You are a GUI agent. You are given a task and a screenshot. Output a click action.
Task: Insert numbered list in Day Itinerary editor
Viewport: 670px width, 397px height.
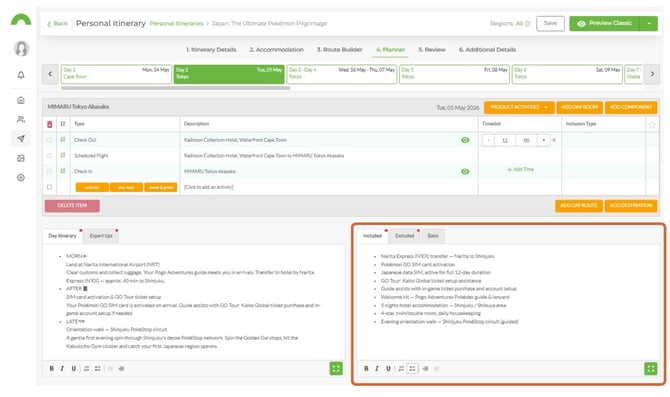[x=86, y=368]
